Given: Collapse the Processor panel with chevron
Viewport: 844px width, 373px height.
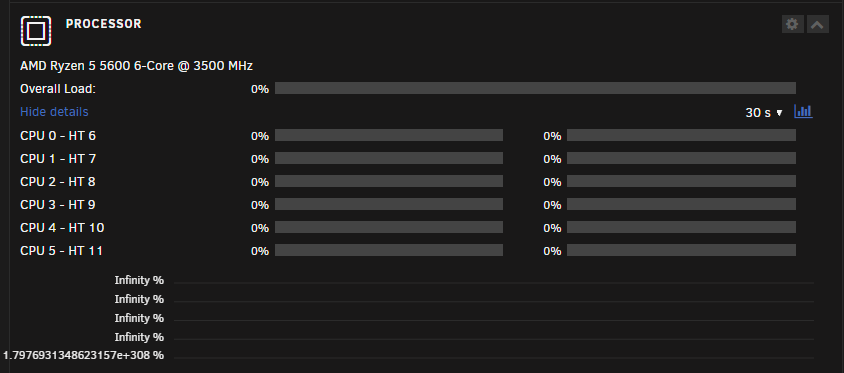Looking at the screenshot, I should point(818,24).
